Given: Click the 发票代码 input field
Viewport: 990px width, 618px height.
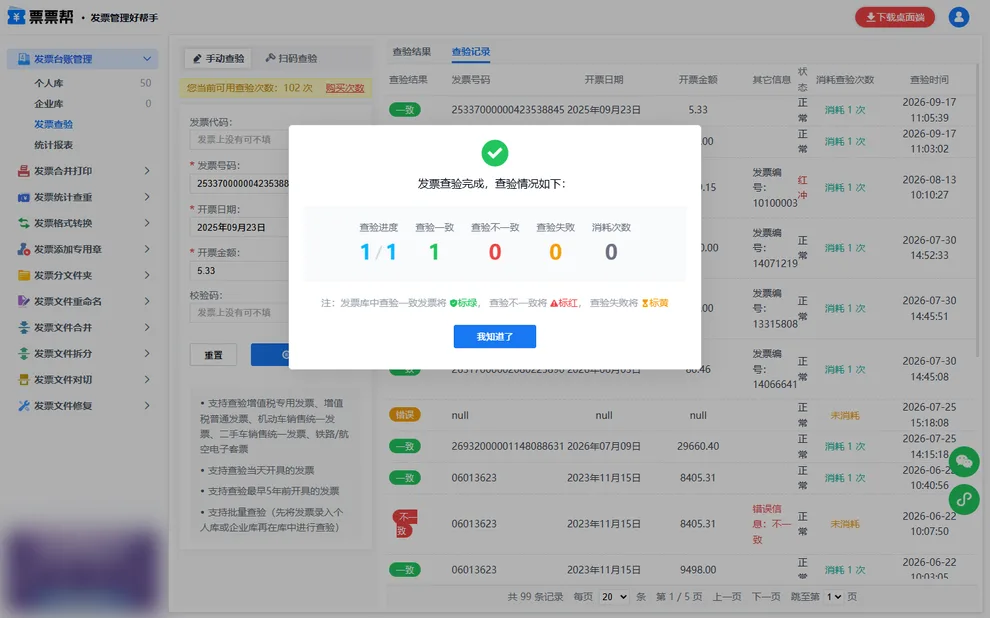Looking at the screenshot, I should (239, 140).
